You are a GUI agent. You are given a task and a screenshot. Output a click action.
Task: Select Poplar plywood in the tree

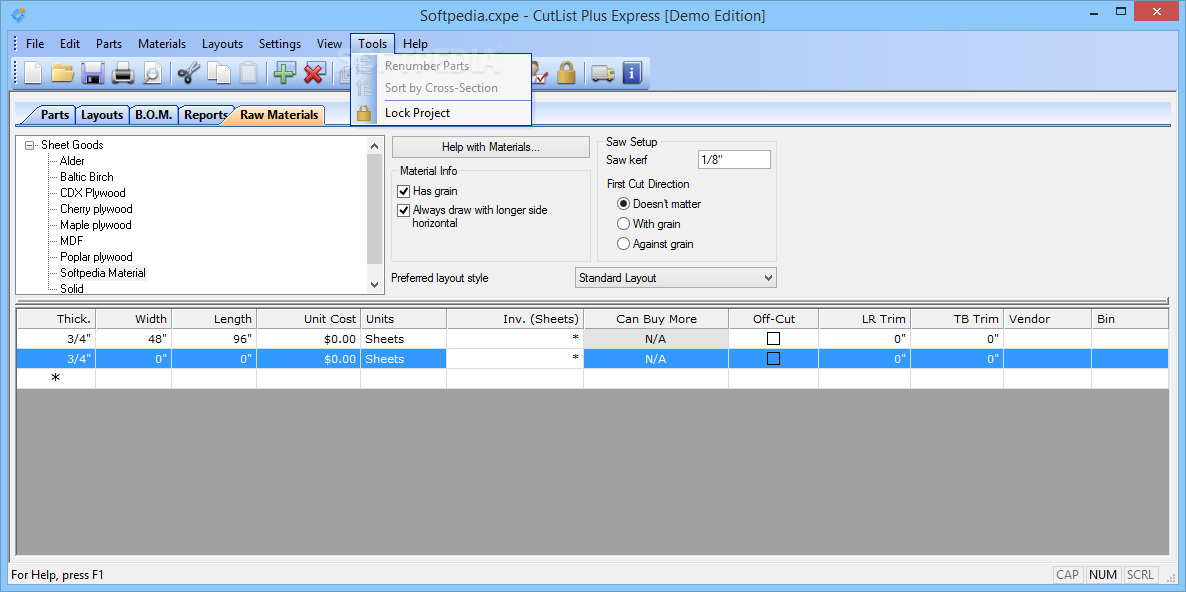pyautogui.click(x=96, y=257)
